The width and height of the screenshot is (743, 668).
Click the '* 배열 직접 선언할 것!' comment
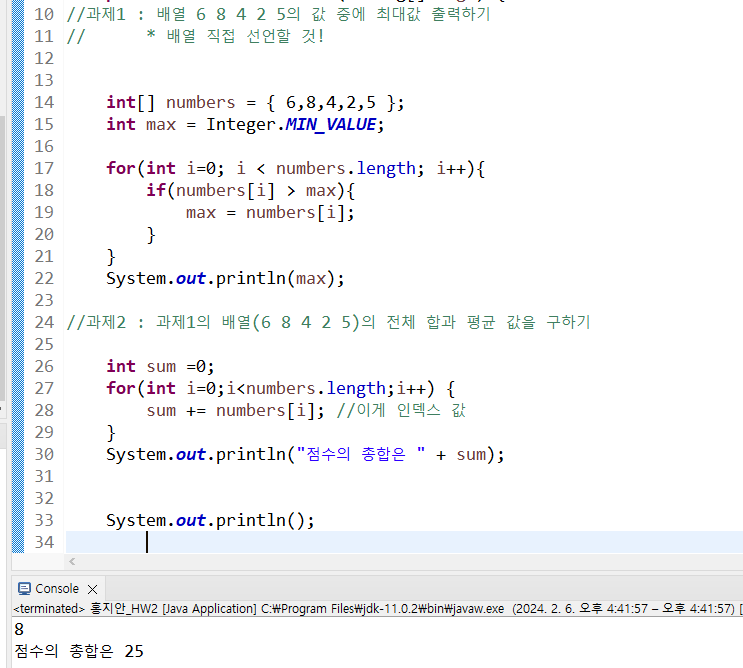(x=235, y=36)
